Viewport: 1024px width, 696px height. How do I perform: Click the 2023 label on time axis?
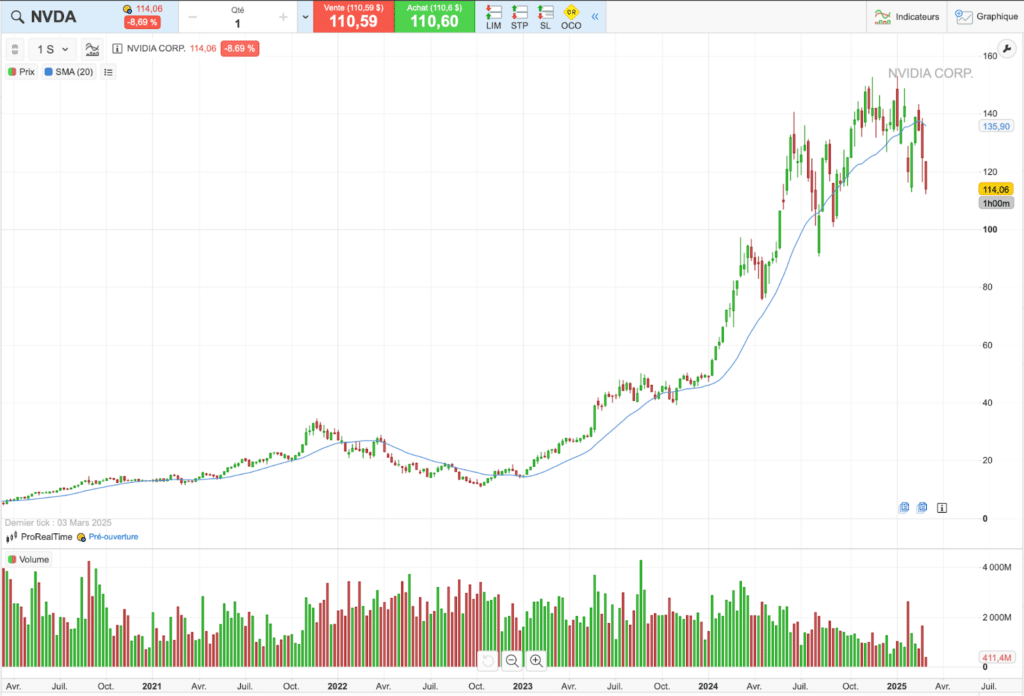(522, 686)
